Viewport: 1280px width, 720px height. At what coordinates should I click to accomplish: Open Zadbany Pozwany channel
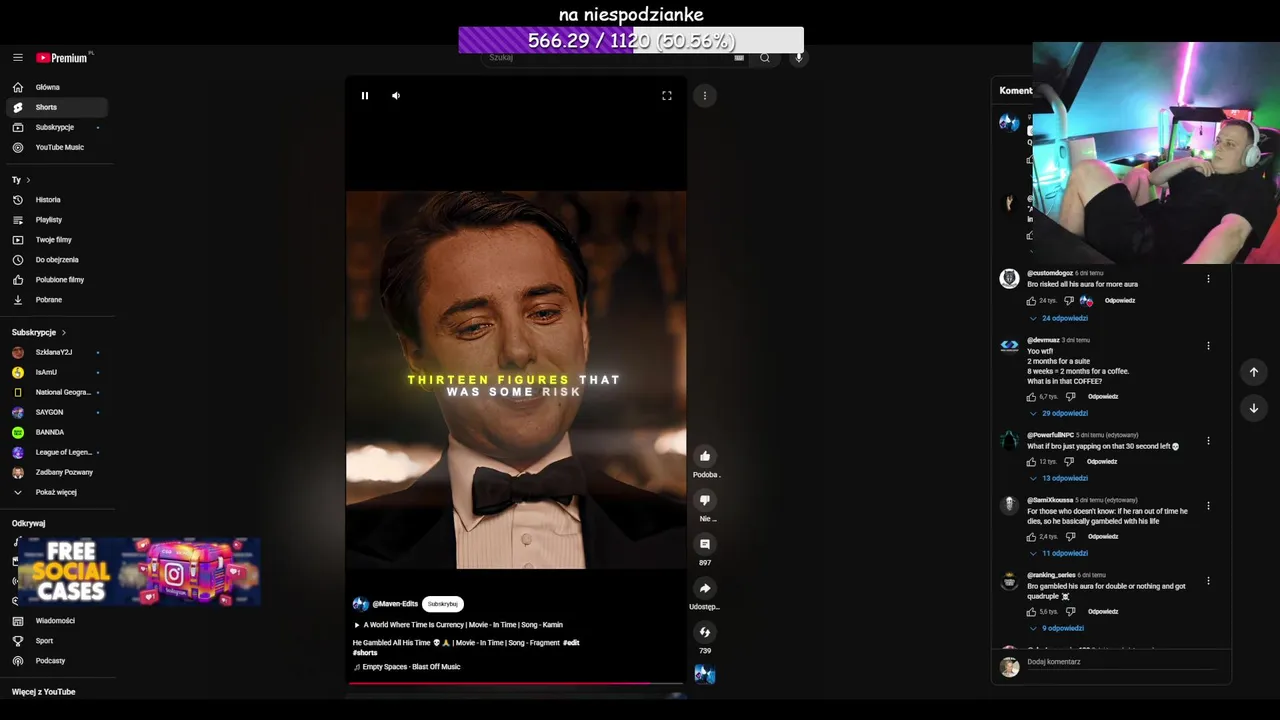pyautogui.click(x=57, y=472)
